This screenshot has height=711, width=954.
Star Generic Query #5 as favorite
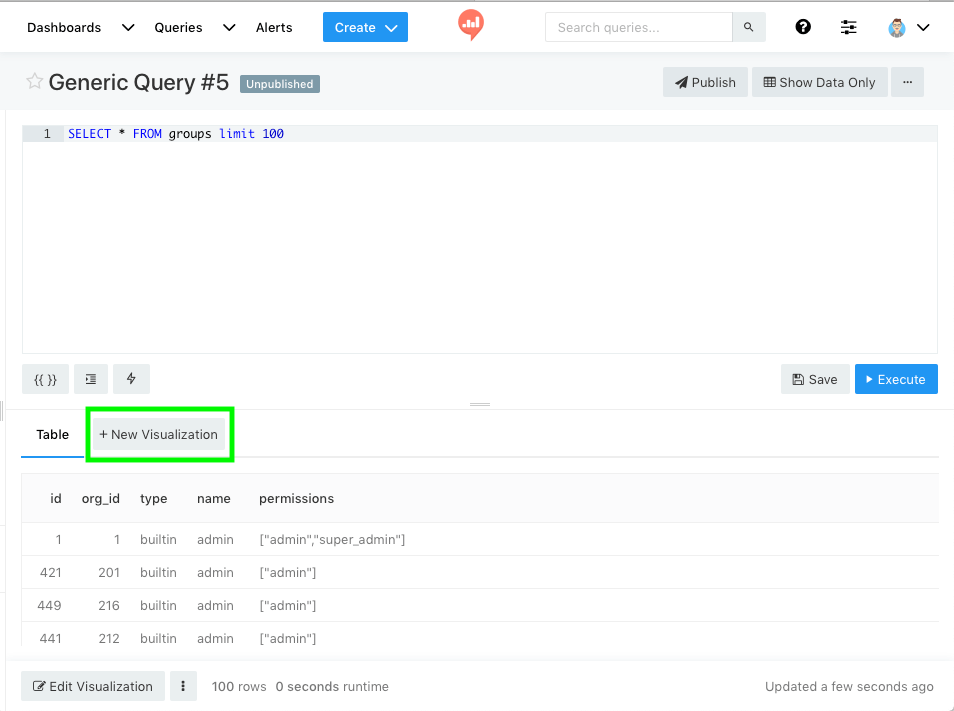[x=34, y=82]
